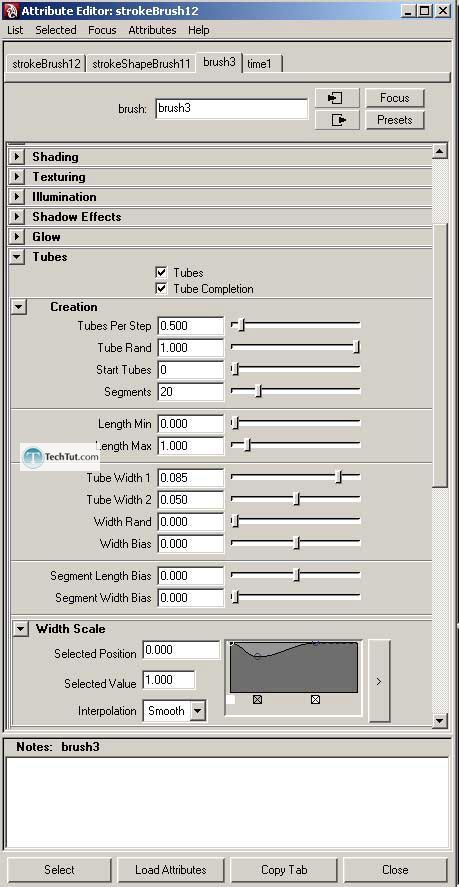Viewport: 459px width, 887px height.
Task: Click the Load Attributes button
Action: [170, 869]
